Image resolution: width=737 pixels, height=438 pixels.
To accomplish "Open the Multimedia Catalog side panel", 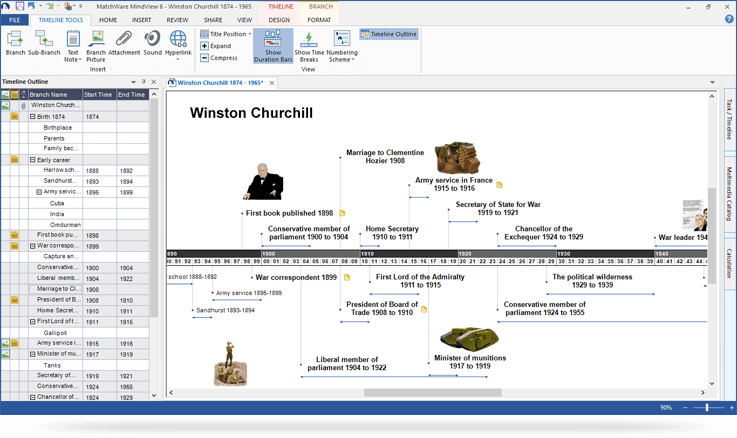I will pos(729,193).
